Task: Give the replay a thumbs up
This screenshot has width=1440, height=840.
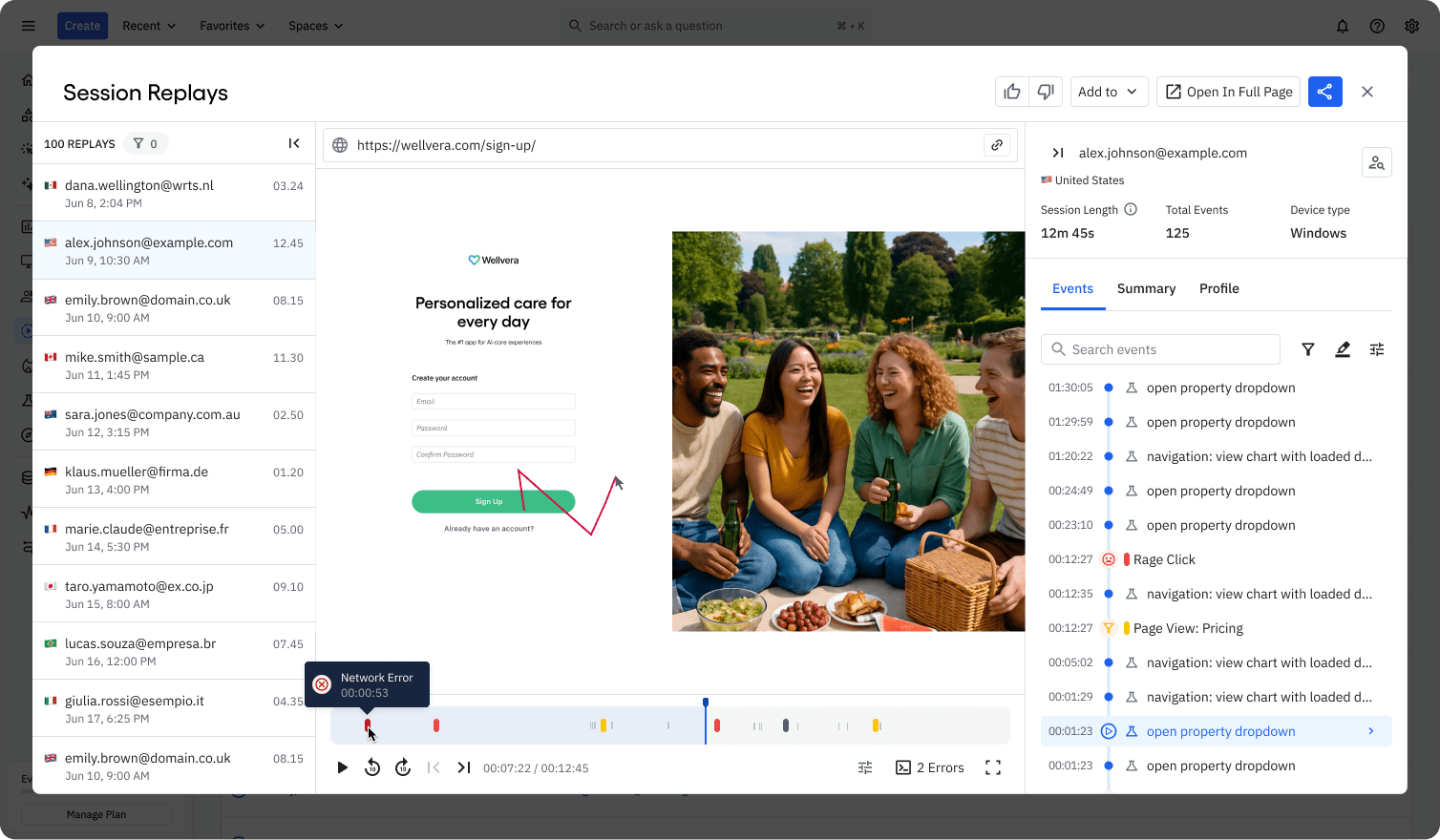Action: tap(1012, 91)
